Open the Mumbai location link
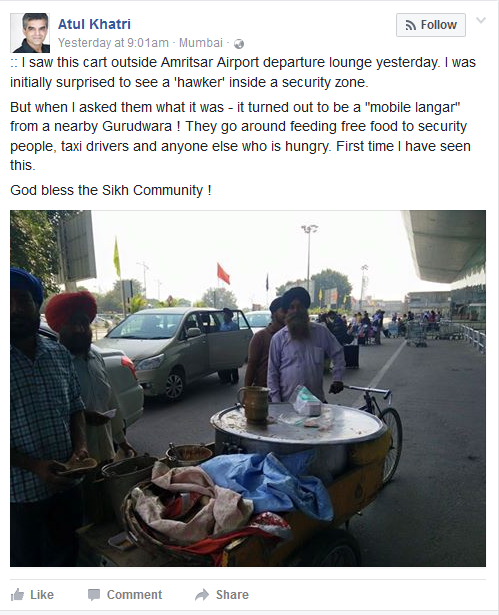The width and height of the screenshot is (499, 615). point(200,42)
